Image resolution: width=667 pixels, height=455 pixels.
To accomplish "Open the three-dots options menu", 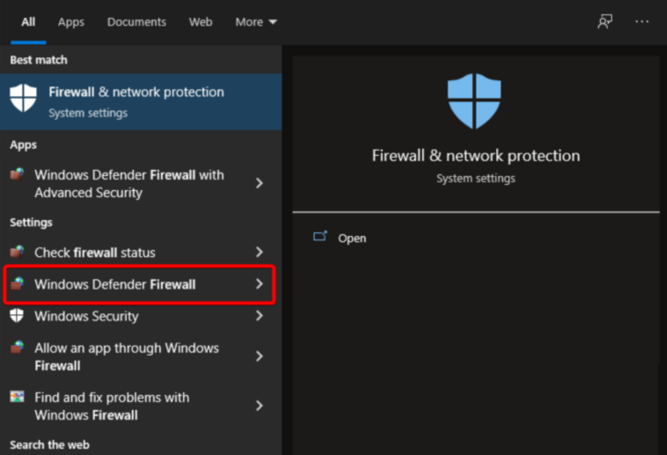I will pyautogui.click(x=641, y=21).
